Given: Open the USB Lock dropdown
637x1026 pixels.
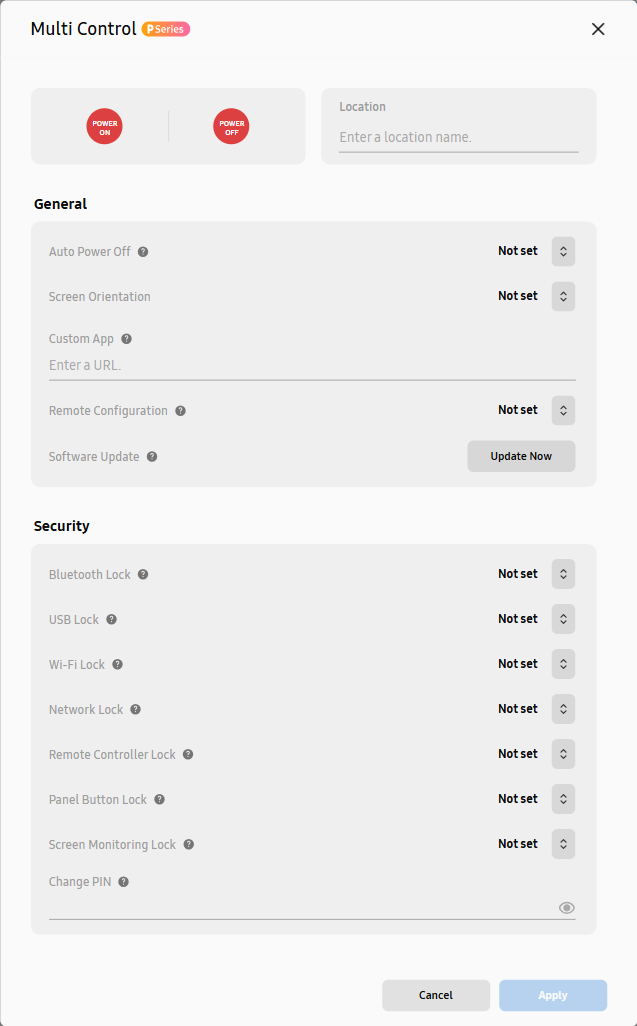Looking at the screenshot, I should tap(563, 619).
